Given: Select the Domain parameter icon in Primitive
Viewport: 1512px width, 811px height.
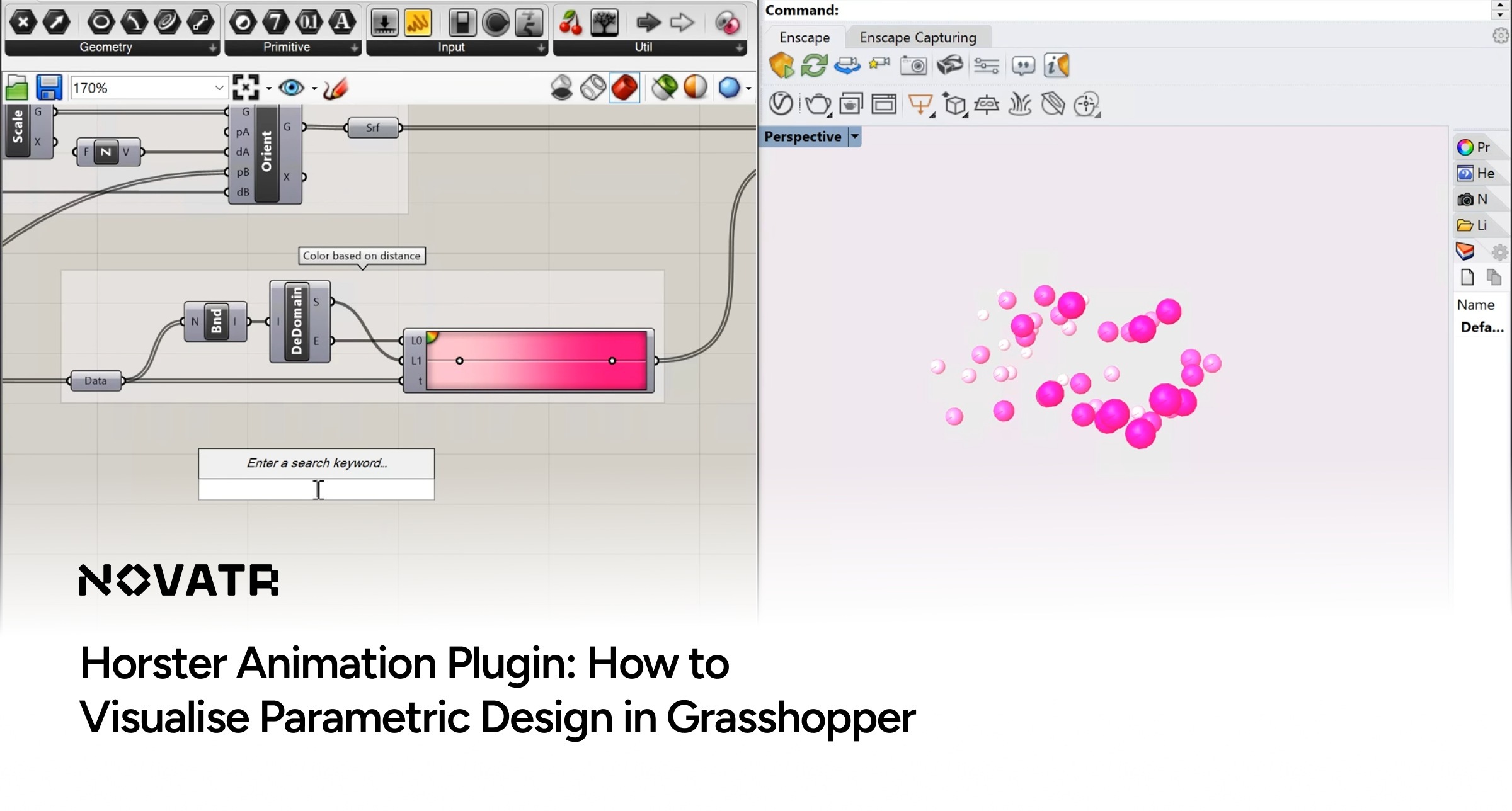Looking at the screenshot, I should tap(243, 23).
